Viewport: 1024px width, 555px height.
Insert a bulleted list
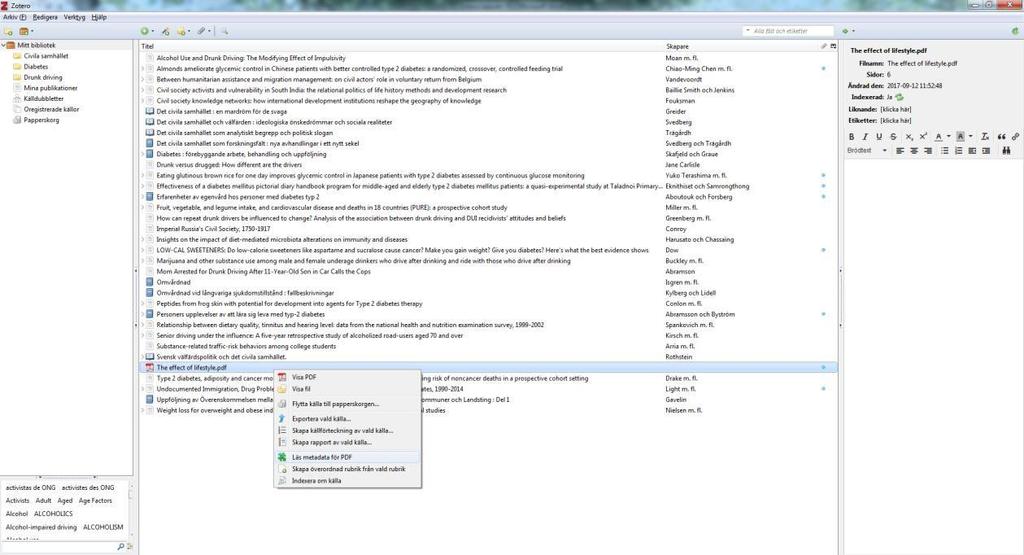click(944, 151)
